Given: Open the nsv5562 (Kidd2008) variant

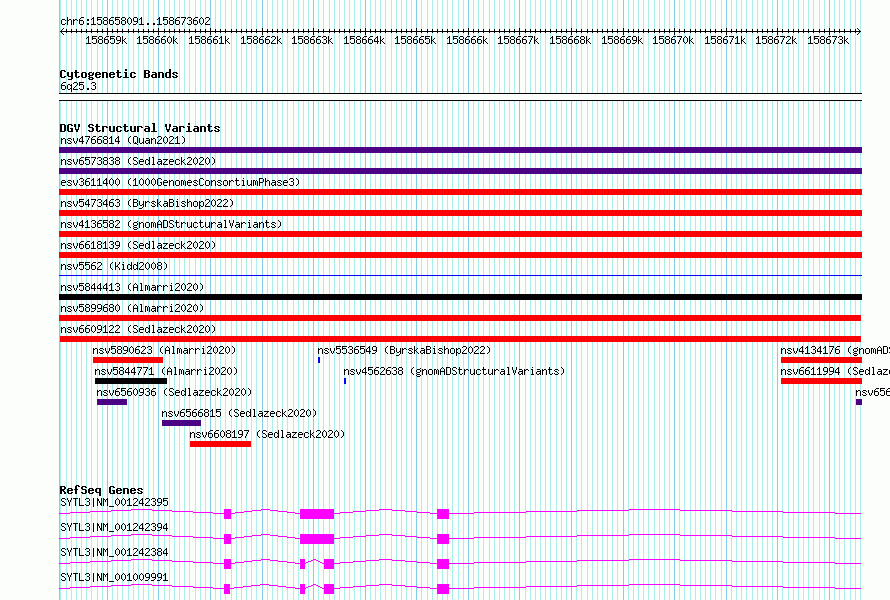Looking at the screenshot, I should point(460,275).
